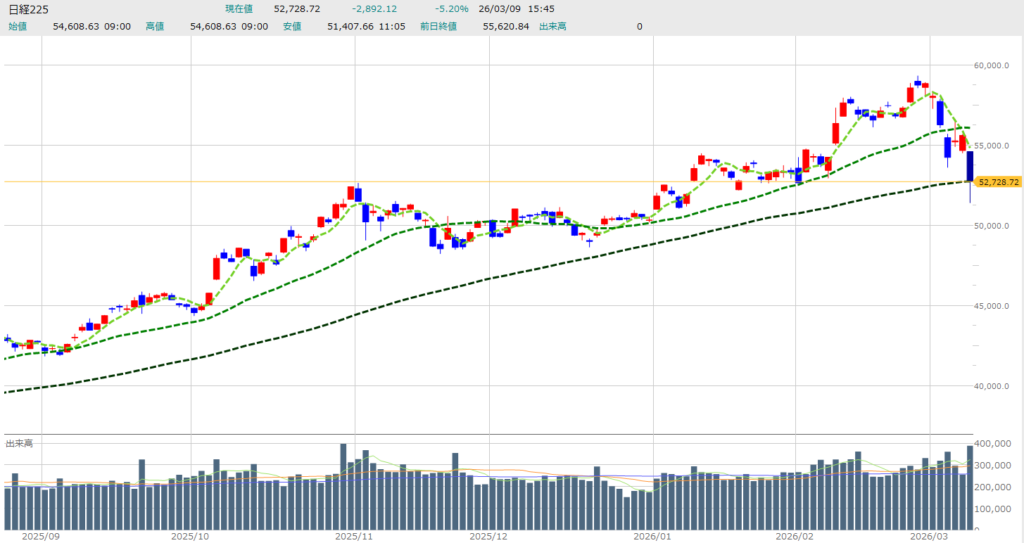The height and width of the screenshot is (543, 1024).
Task: Click the orange 52,728.72 price tag on the axis
Action: [997, 182]
